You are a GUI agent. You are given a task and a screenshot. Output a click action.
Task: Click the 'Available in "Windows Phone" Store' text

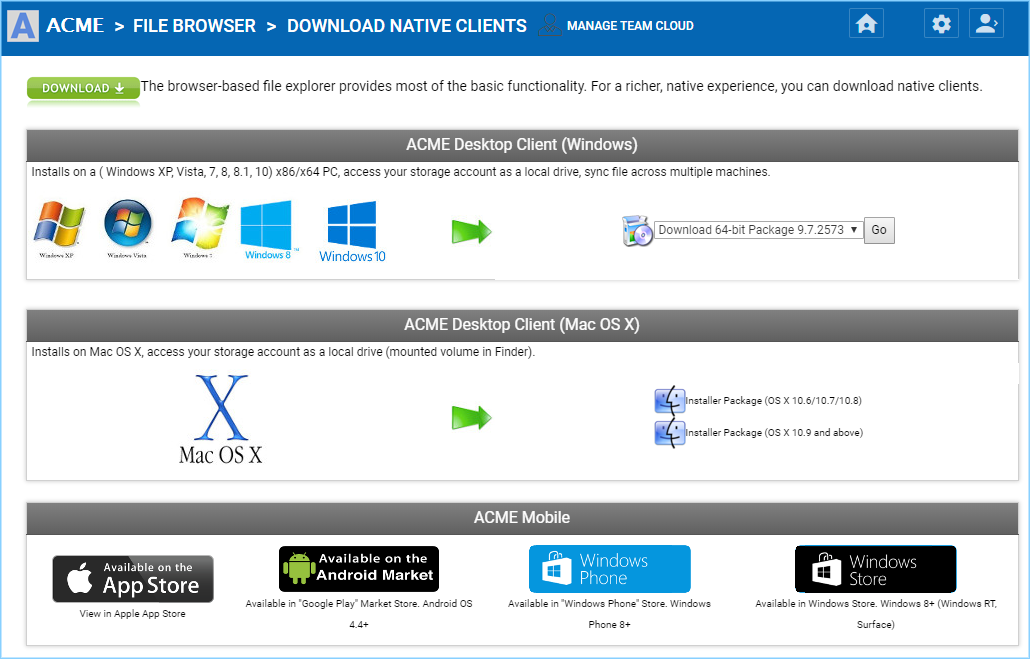610,614
